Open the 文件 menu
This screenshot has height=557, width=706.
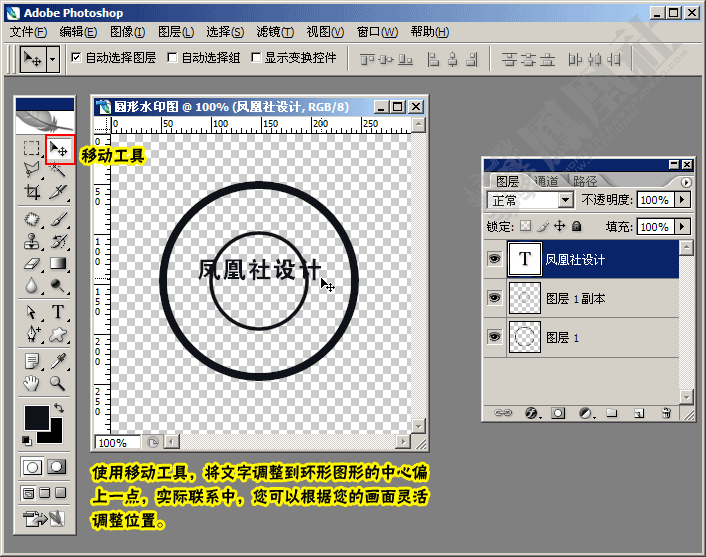tap(28, 32)
